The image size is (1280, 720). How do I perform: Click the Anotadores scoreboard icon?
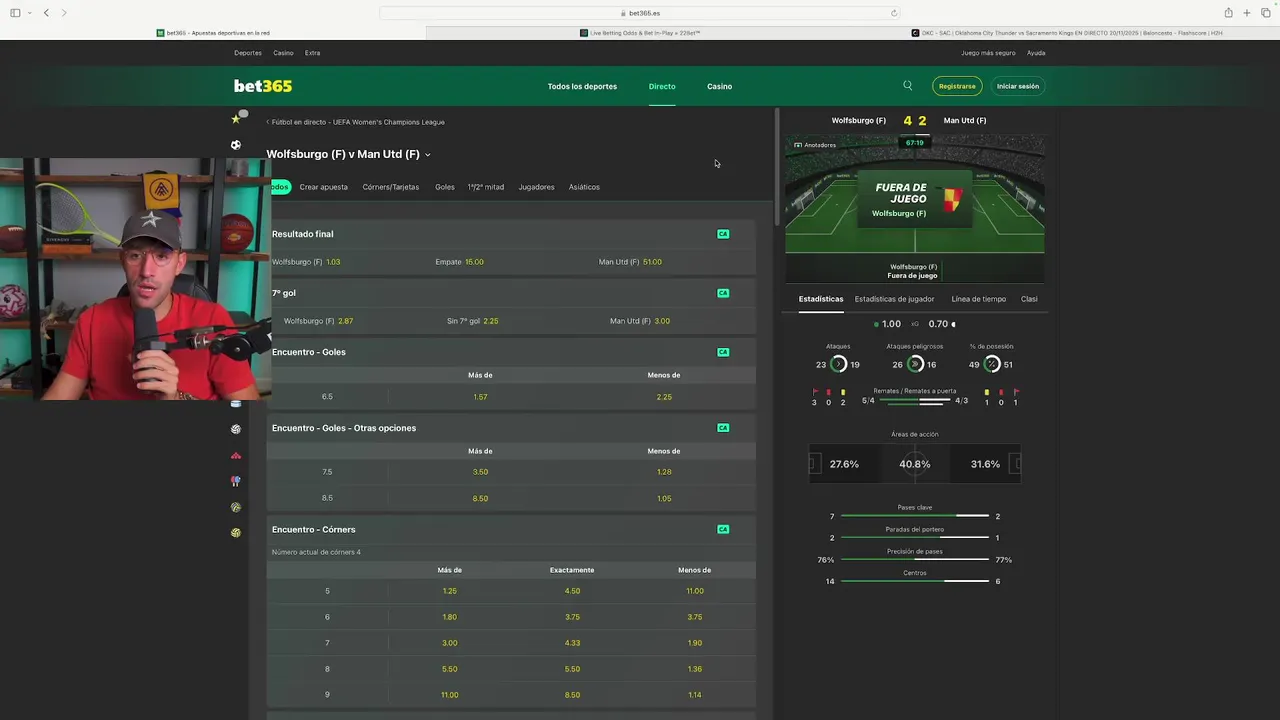(798, 145)
